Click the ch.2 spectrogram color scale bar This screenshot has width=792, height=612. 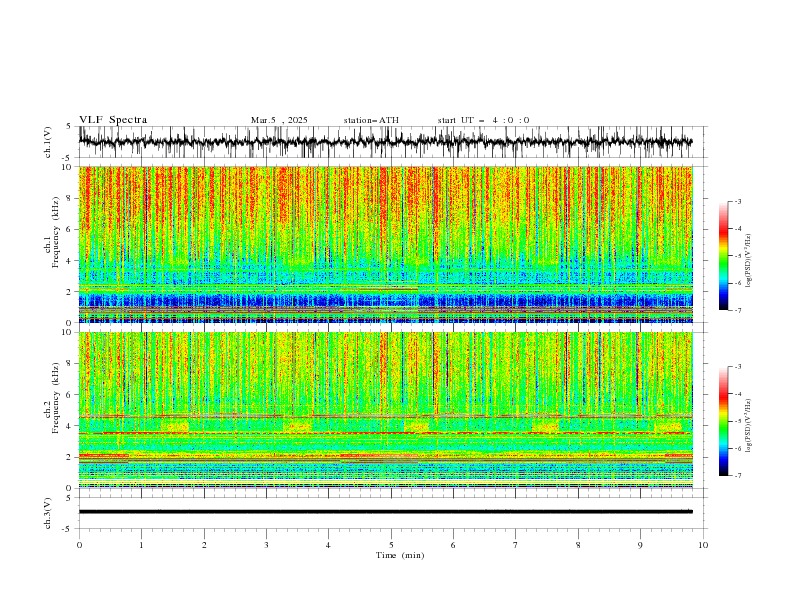pyautogui.click(x=723, y=421)
